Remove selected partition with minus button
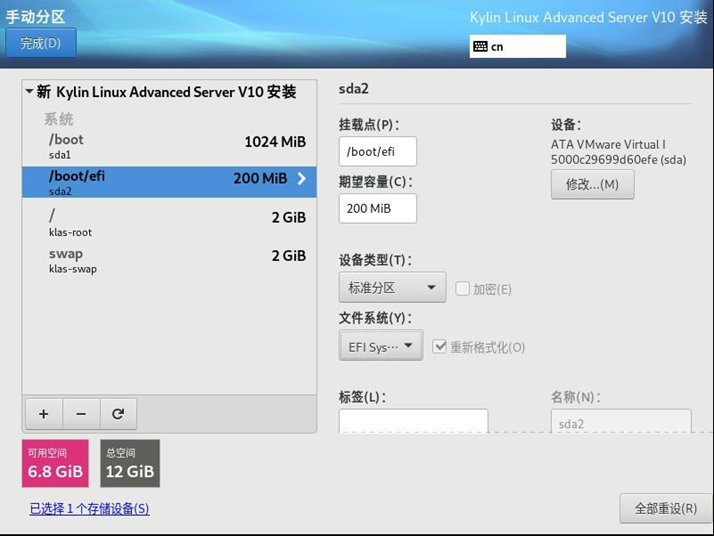 click(81, 414)
